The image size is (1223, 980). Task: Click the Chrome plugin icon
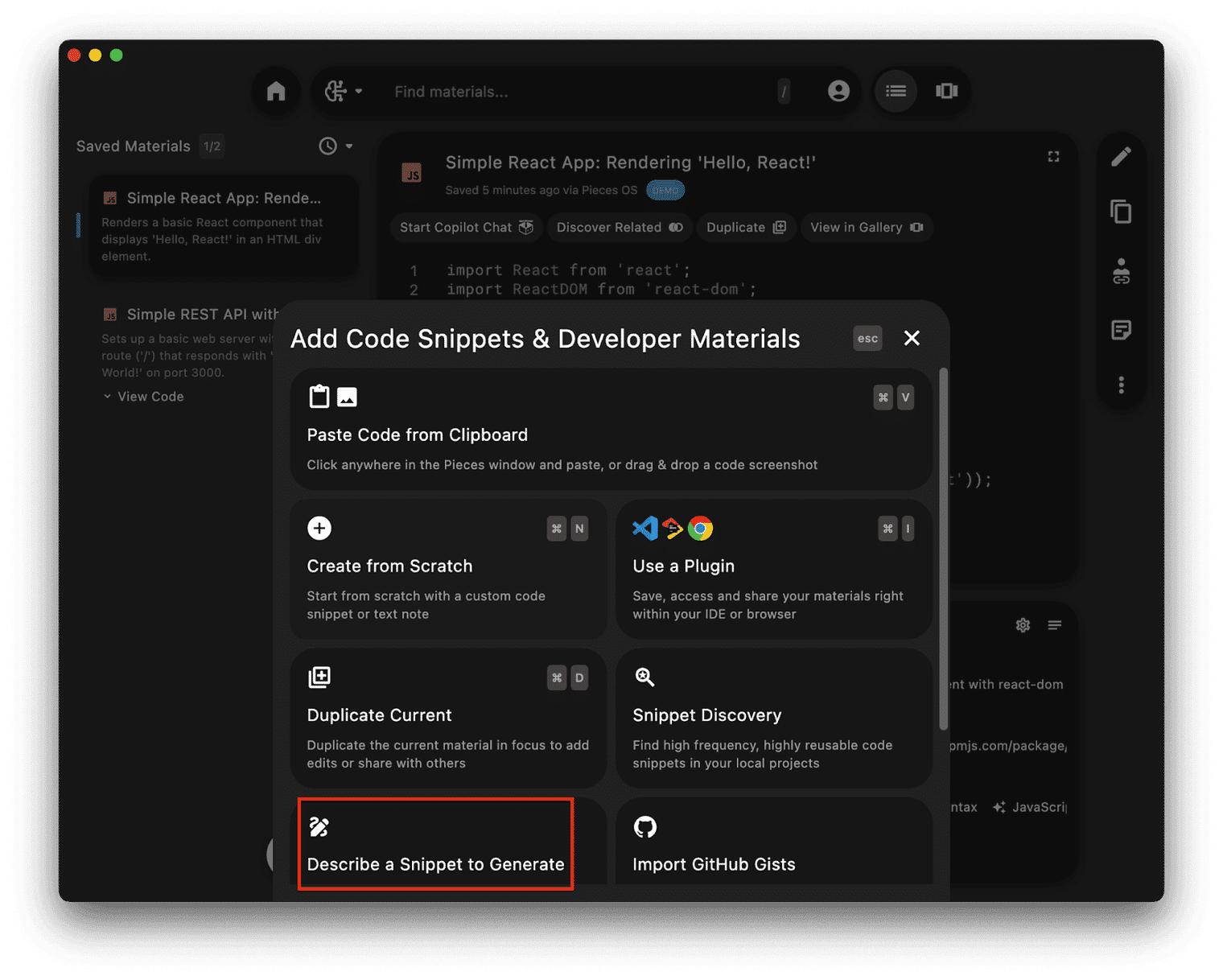[700, 529]
